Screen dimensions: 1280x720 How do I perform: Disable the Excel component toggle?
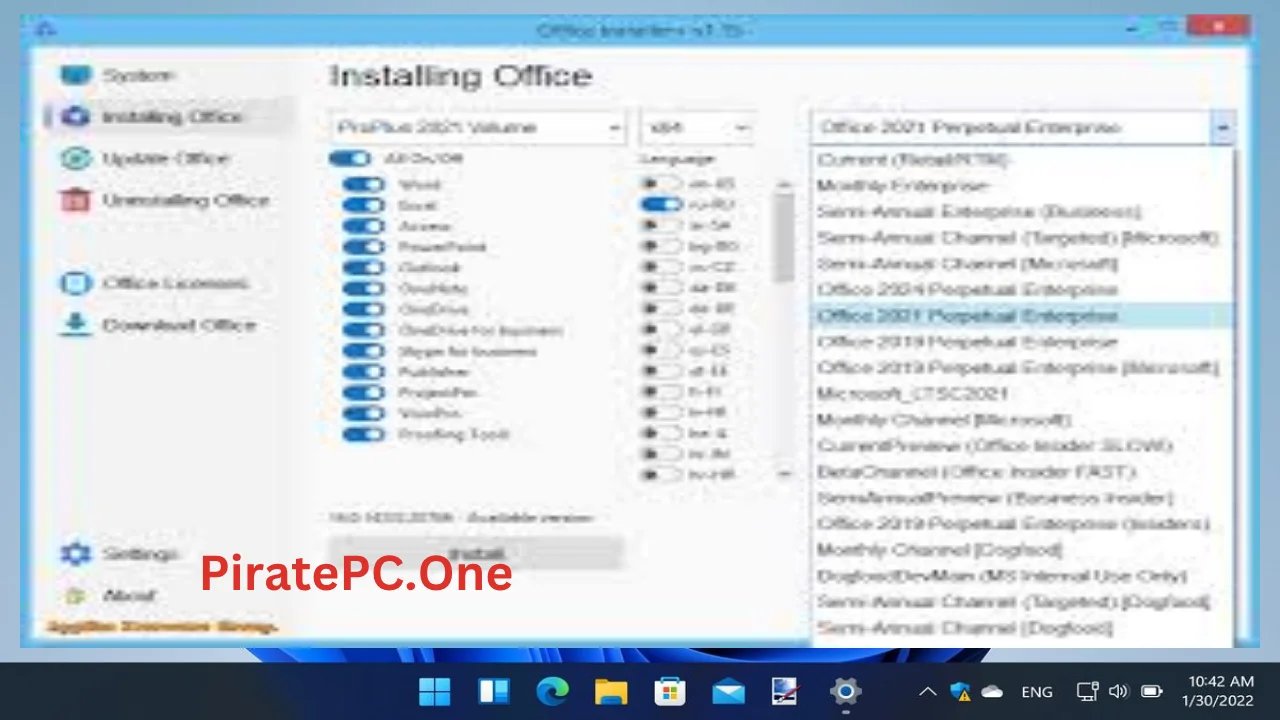coord(363,206)
